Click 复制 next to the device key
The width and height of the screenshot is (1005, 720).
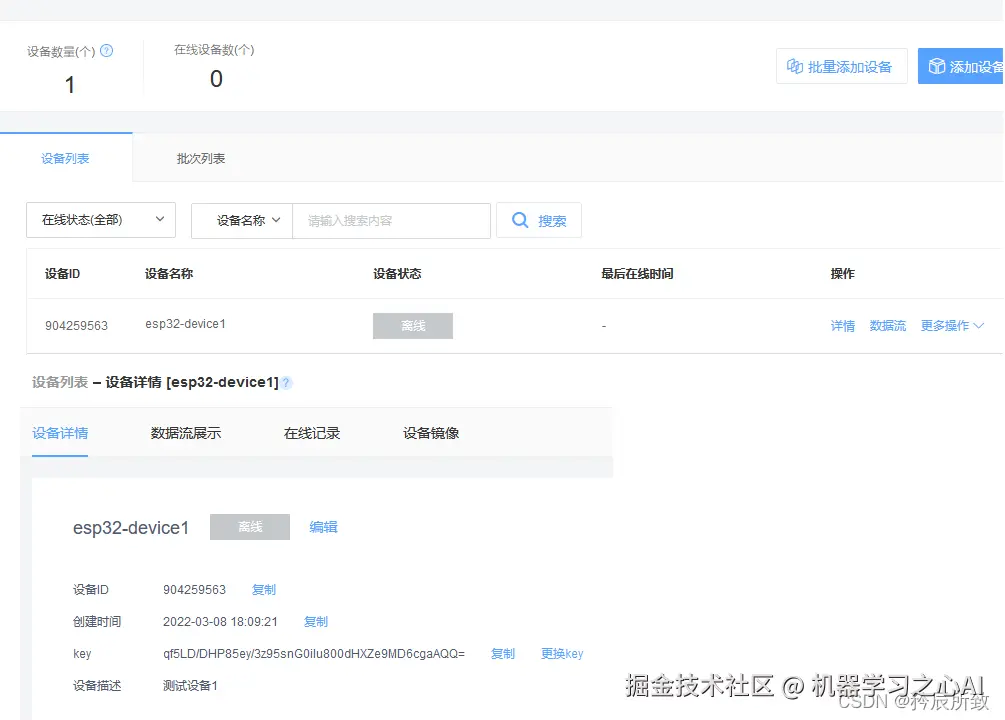(503, 653)
